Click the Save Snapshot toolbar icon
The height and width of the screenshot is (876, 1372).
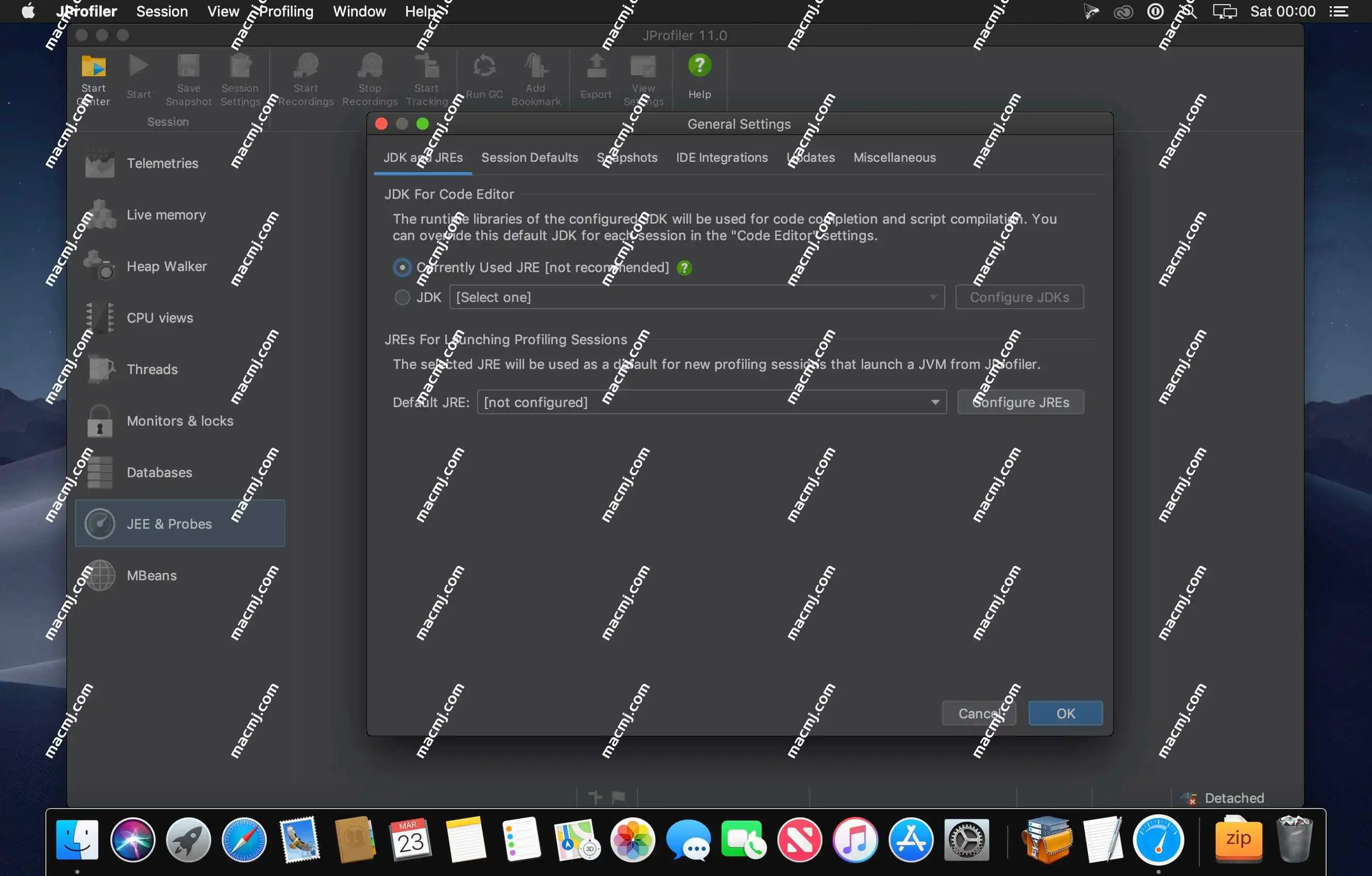[189, 80]
